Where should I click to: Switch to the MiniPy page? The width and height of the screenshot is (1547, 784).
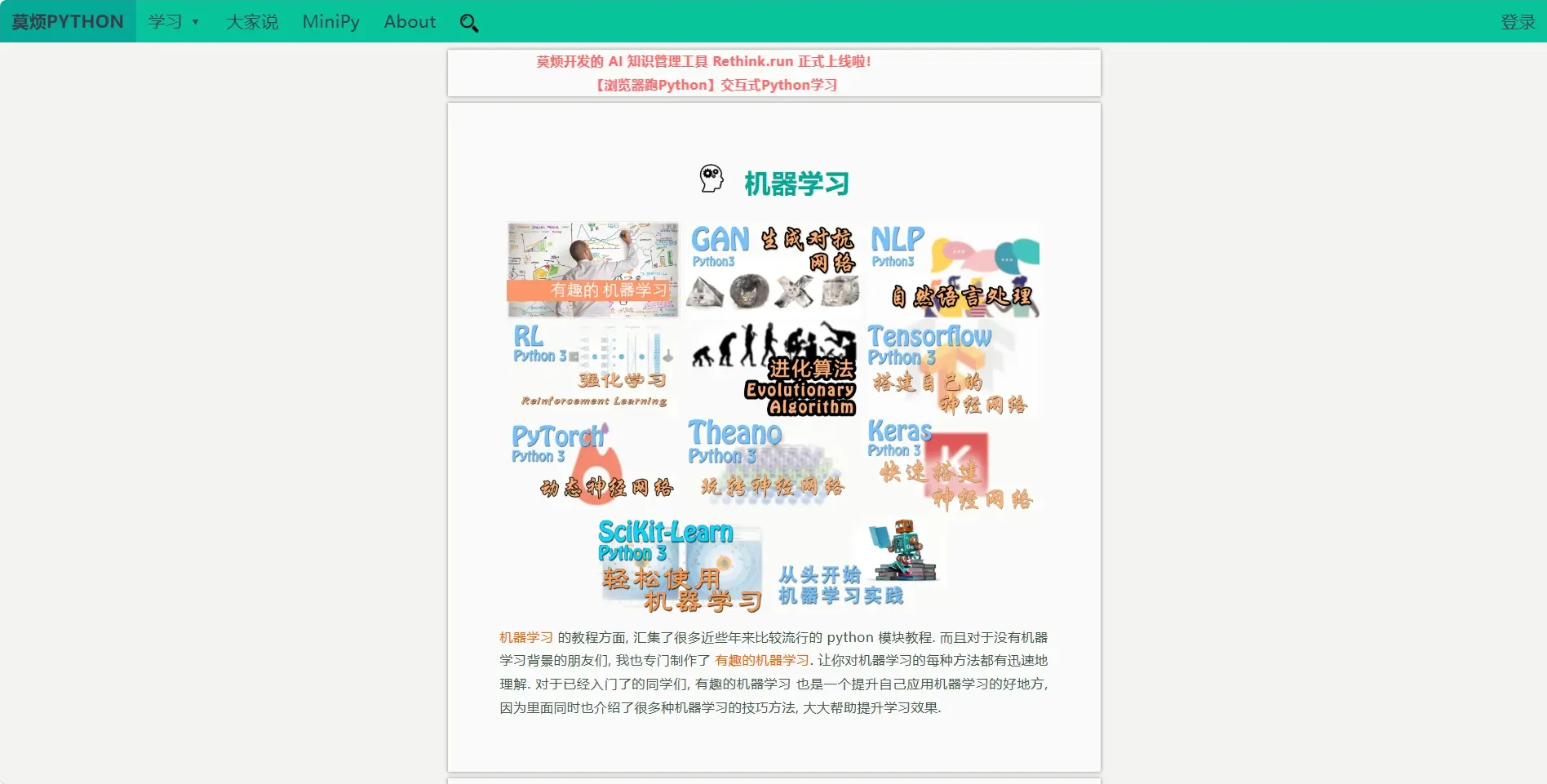(x=330, y=21)
